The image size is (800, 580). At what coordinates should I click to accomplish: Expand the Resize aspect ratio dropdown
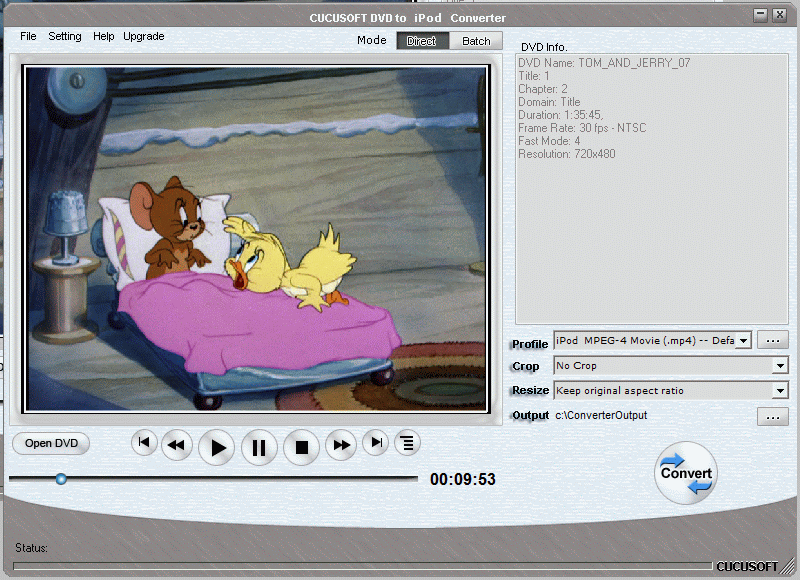click(780, 391)
